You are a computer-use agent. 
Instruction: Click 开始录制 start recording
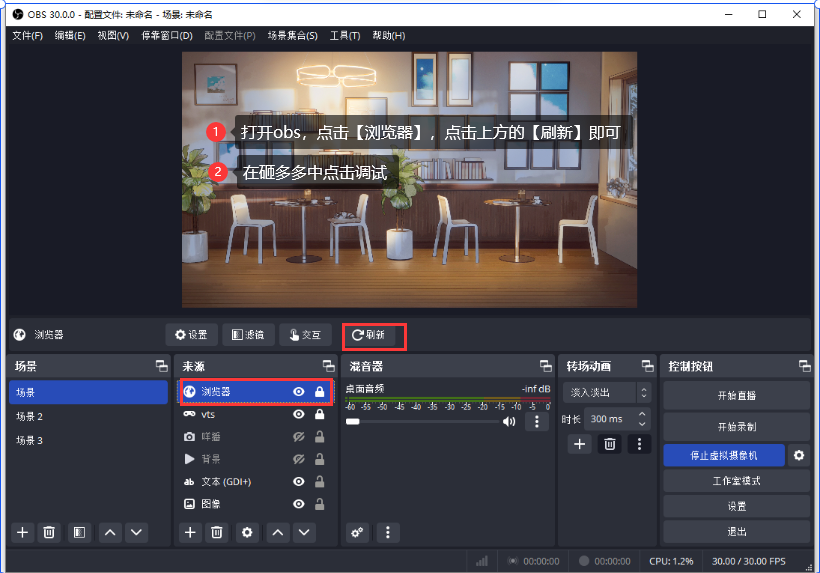(736, 427)
